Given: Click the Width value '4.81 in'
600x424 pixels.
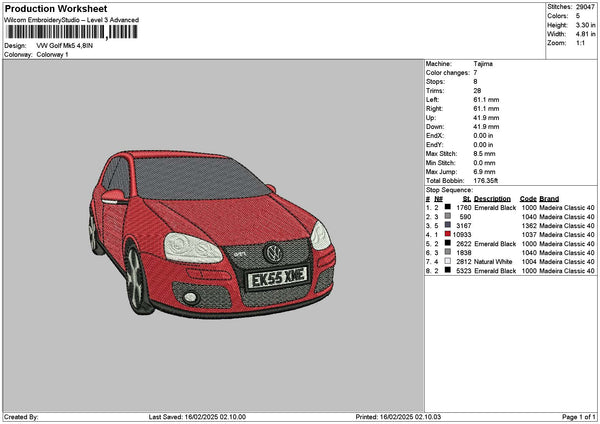Looking at the screenshot, I should pos(585,34).
